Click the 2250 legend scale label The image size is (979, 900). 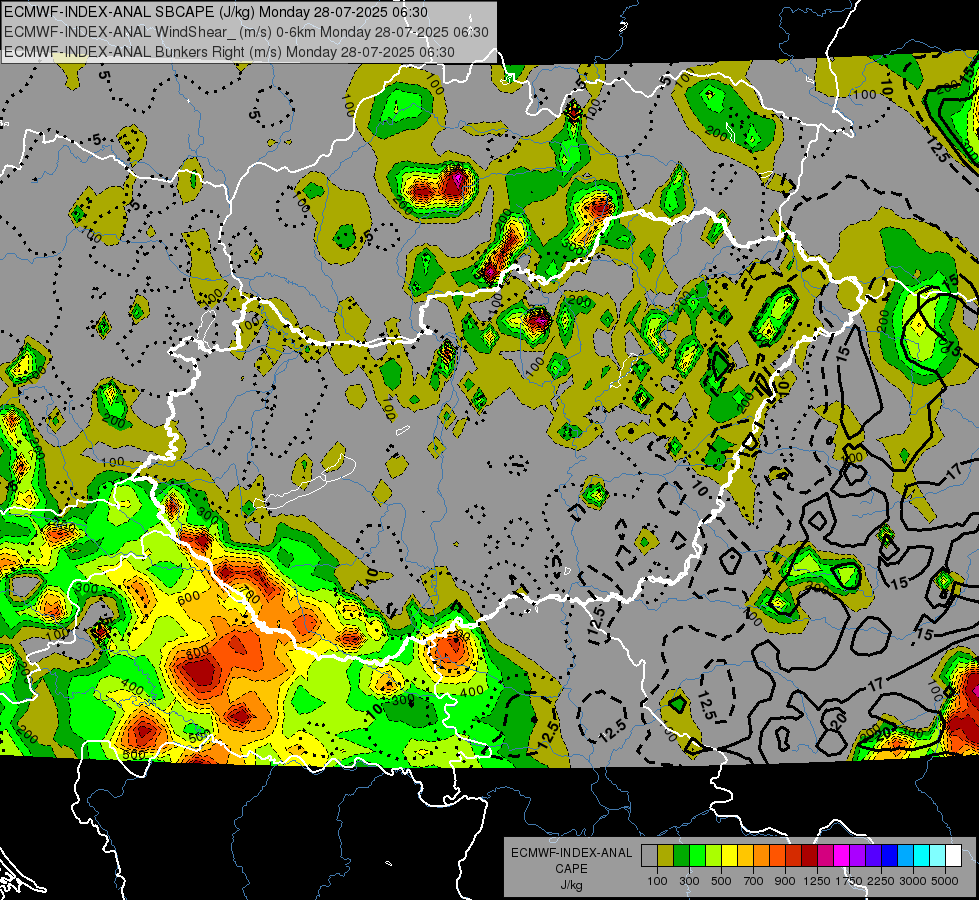tap(882, 881)
